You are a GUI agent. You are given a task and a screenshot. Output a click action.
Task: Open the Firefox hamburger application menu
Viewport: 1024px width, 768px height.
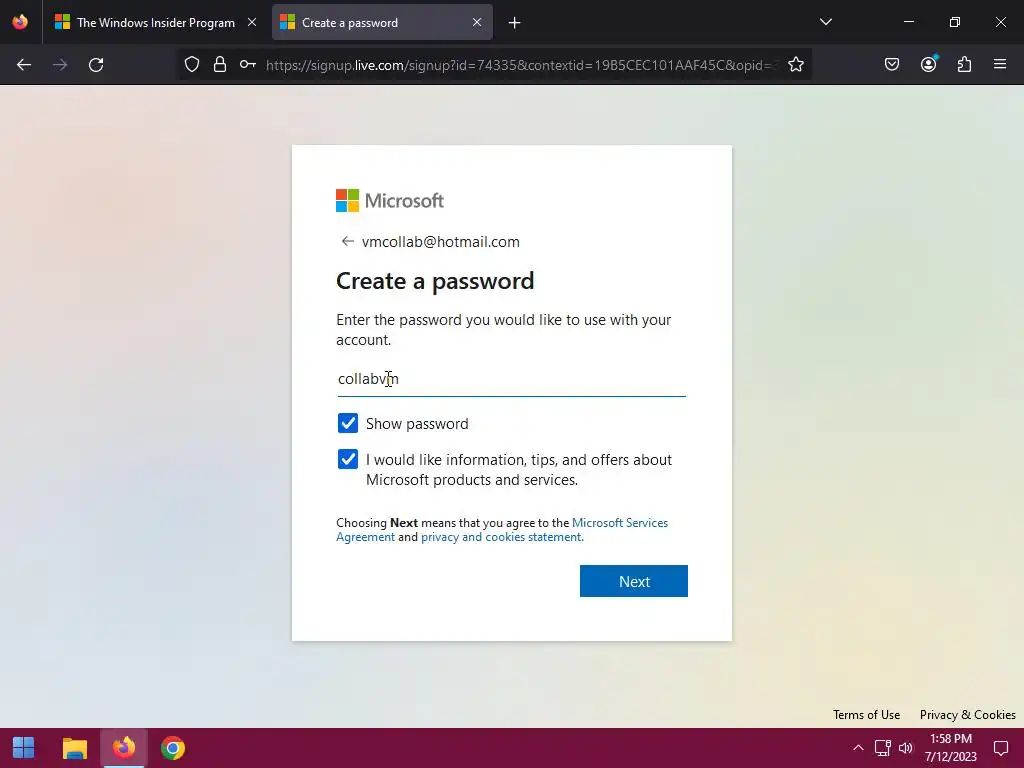point(1000,65)
